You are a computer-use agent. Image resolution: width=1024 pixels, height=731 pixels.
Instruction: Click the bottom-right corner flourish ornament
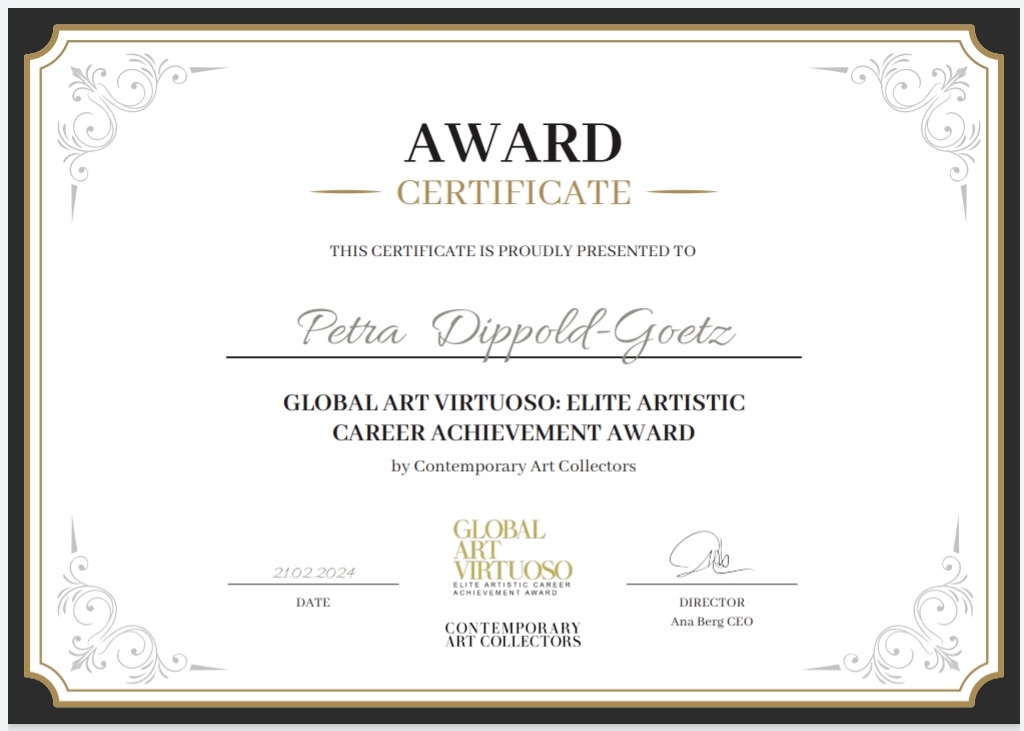(x=905, y=615)
